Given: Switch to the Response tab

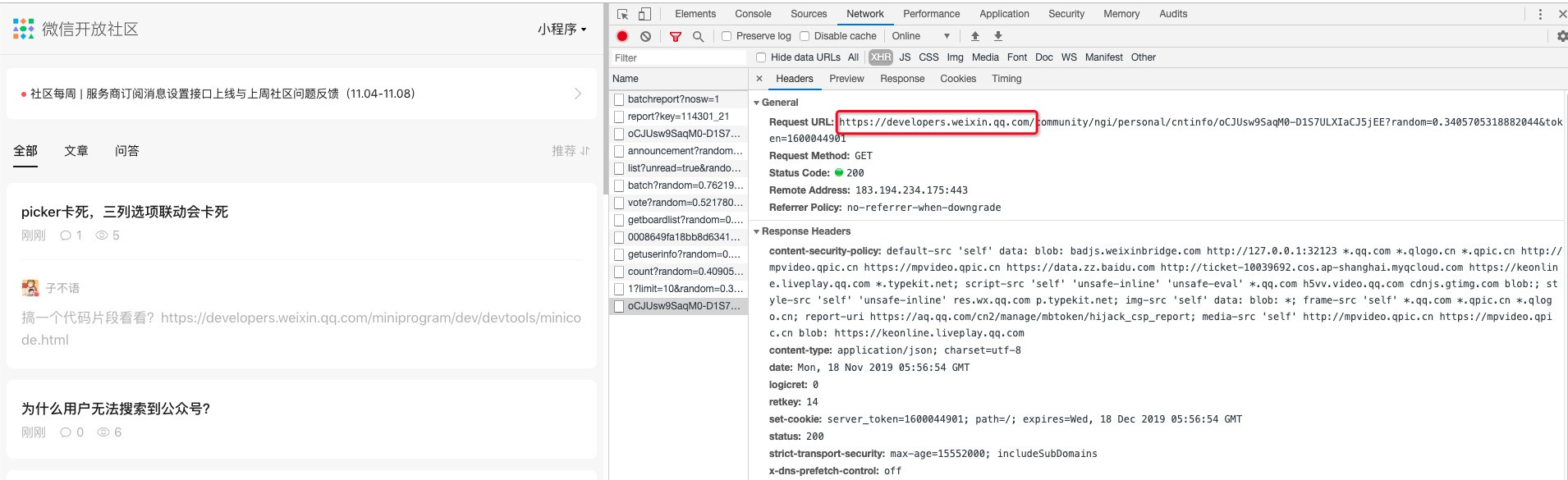Looking at the screenshot, I should point(902,79).
